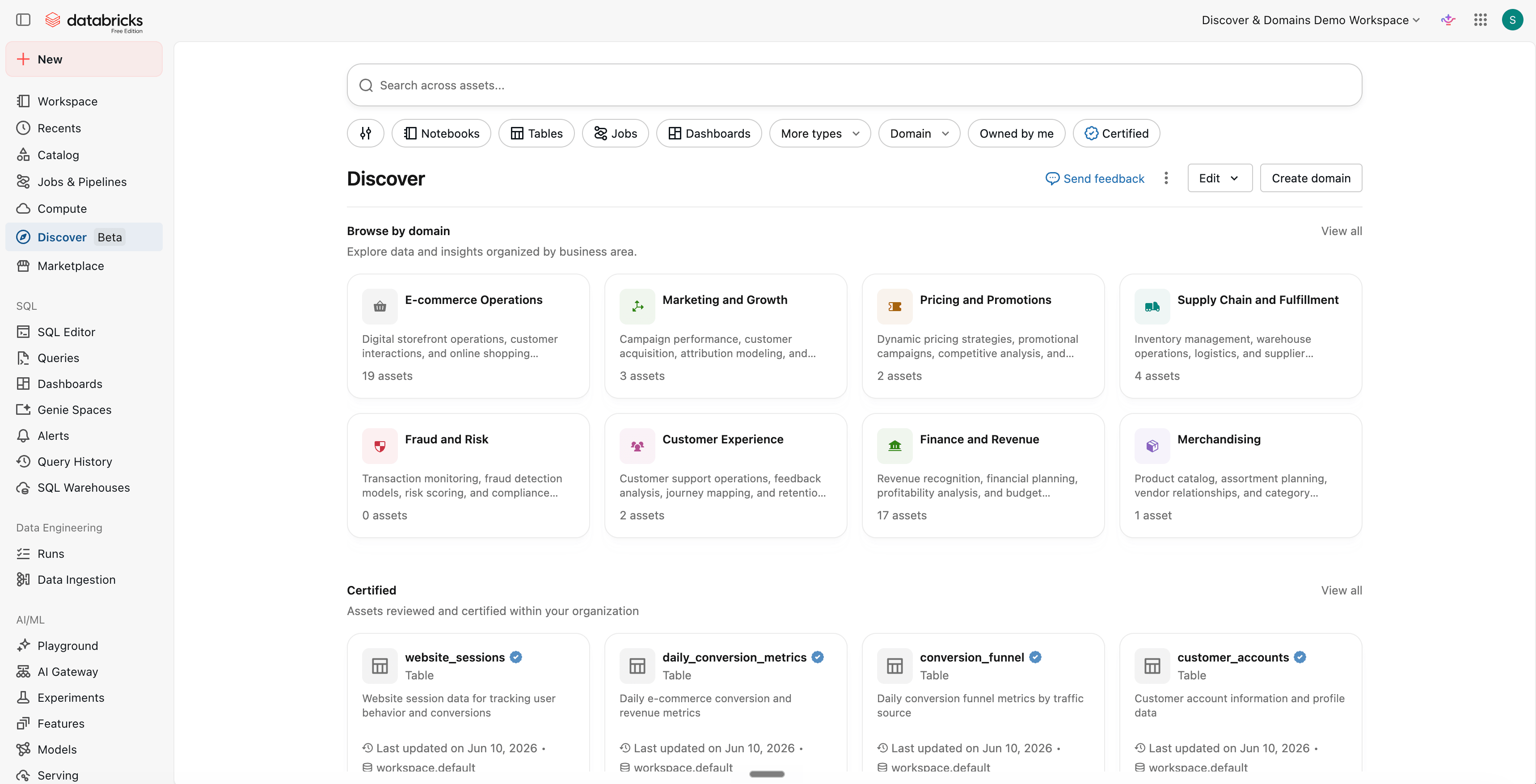Open Data Ingestion in the sidebar
Screen dimensions: 1536x784
click(x=84, y=579)
